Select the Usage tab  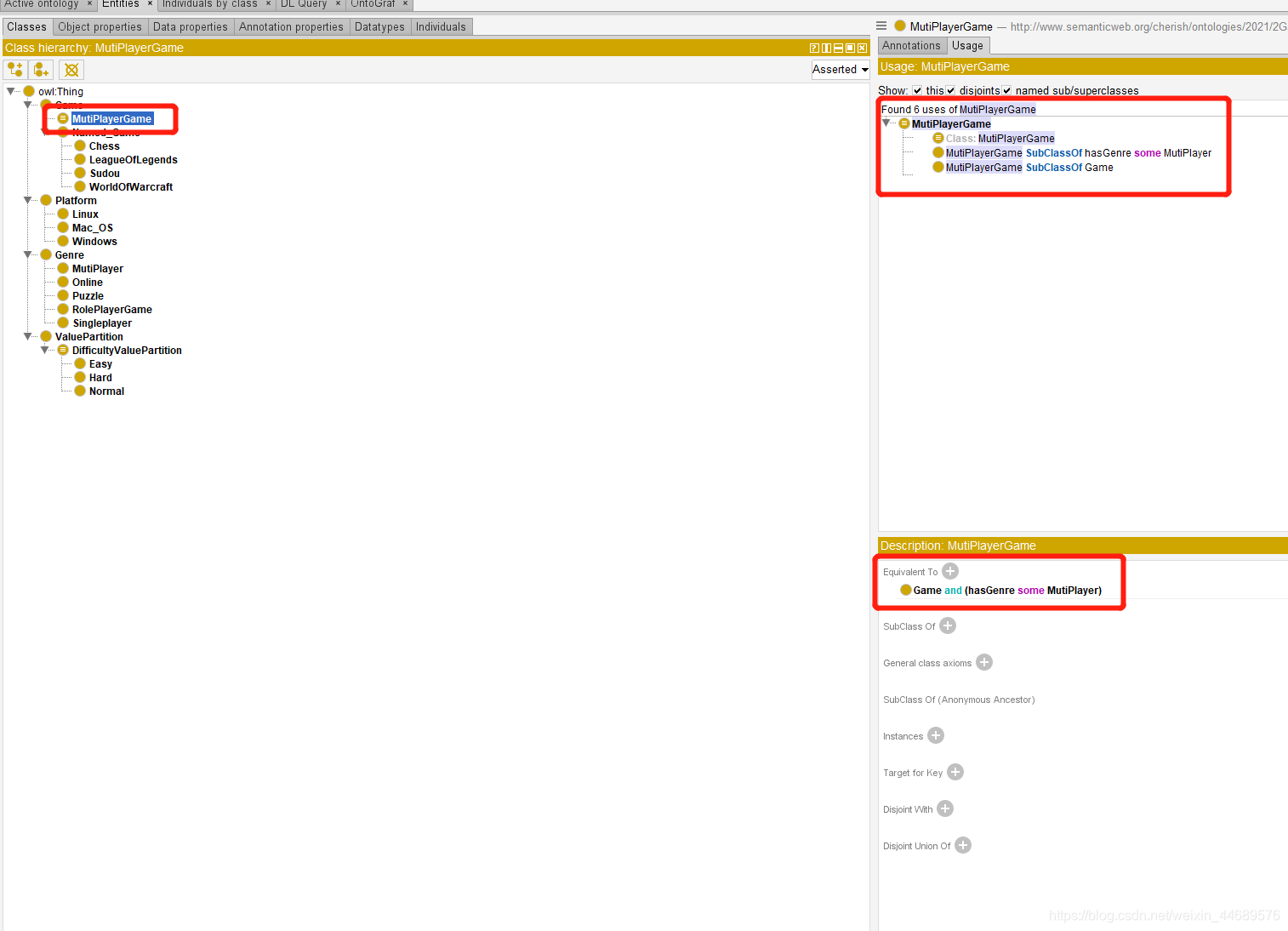point(967,46)
